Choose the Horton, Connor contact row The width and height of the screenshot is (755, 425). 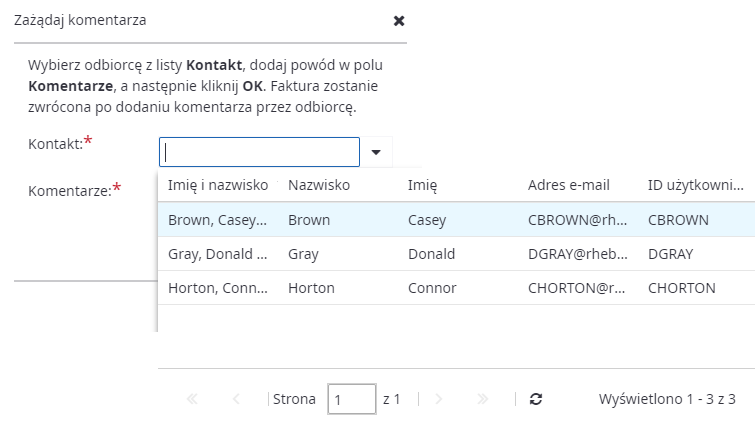pos(217,288)
